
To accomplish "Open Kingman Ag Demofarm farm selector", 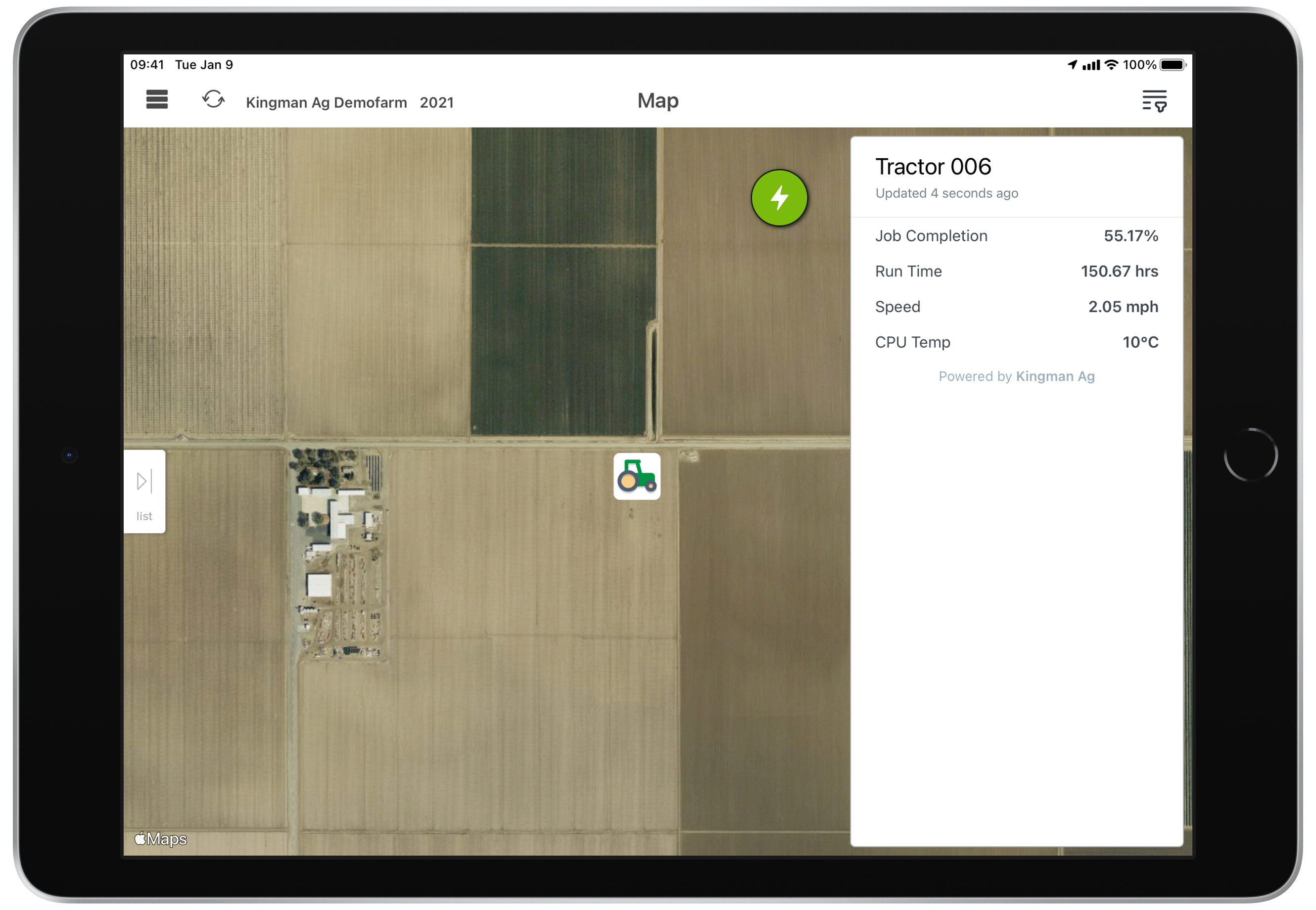I will [x=327, y=103].
